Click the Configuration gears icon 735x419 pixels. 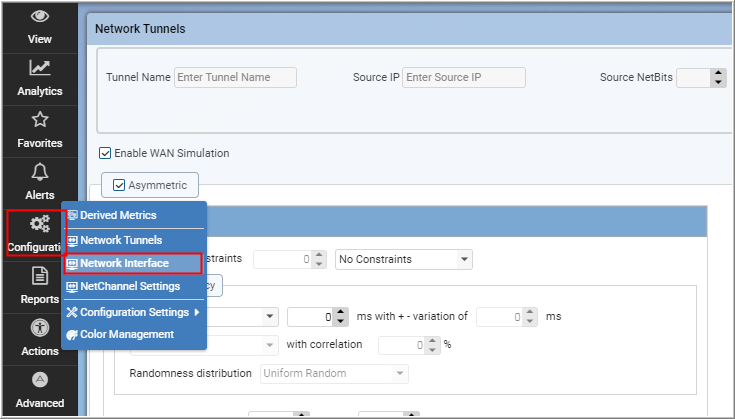[x=40, y=224]
